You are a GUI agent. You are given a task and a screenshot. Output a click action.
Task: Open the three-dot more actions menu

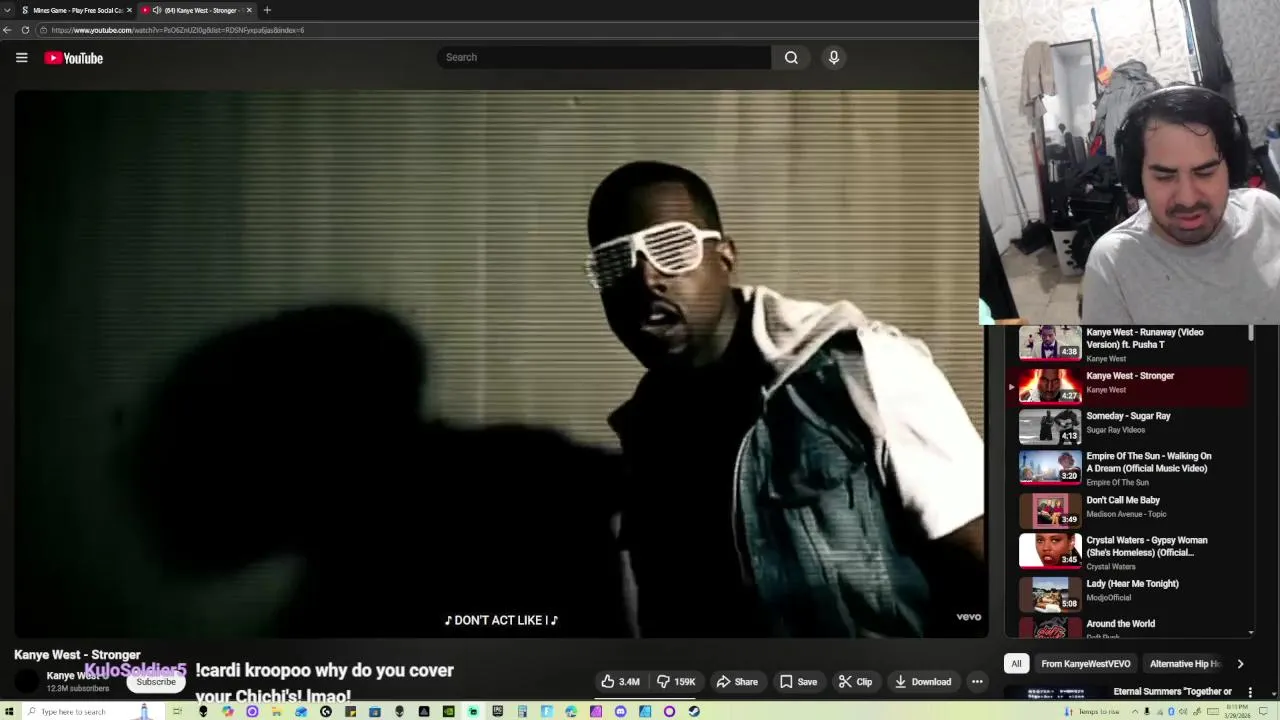coord(977,682)
